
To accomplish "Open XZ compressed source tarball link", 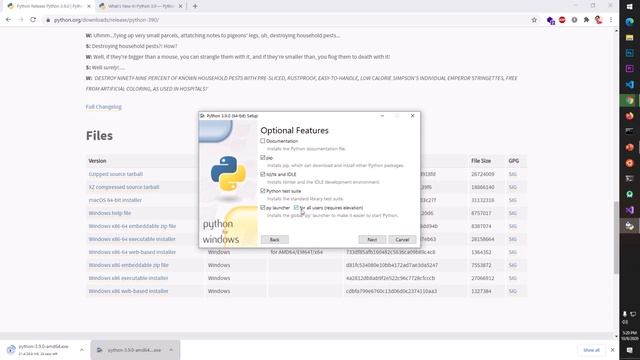I will (124, 187).
